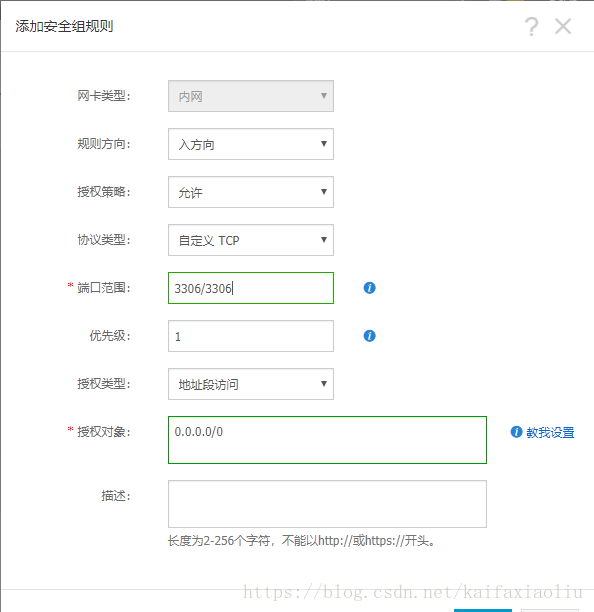Viewport: 594px width, 612px height.
Task: Click the 添加安全组规则 dialog title
Action: click(64, 27)
